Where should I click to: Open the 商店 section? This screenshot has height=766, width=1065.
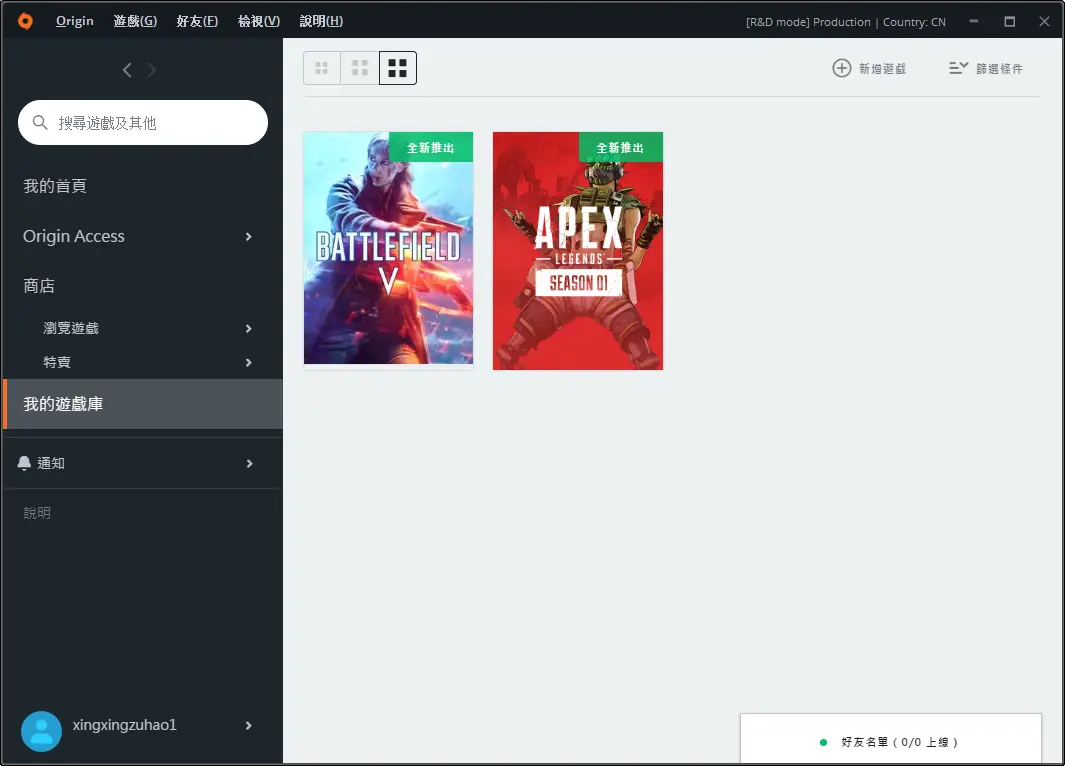[39, 286]
